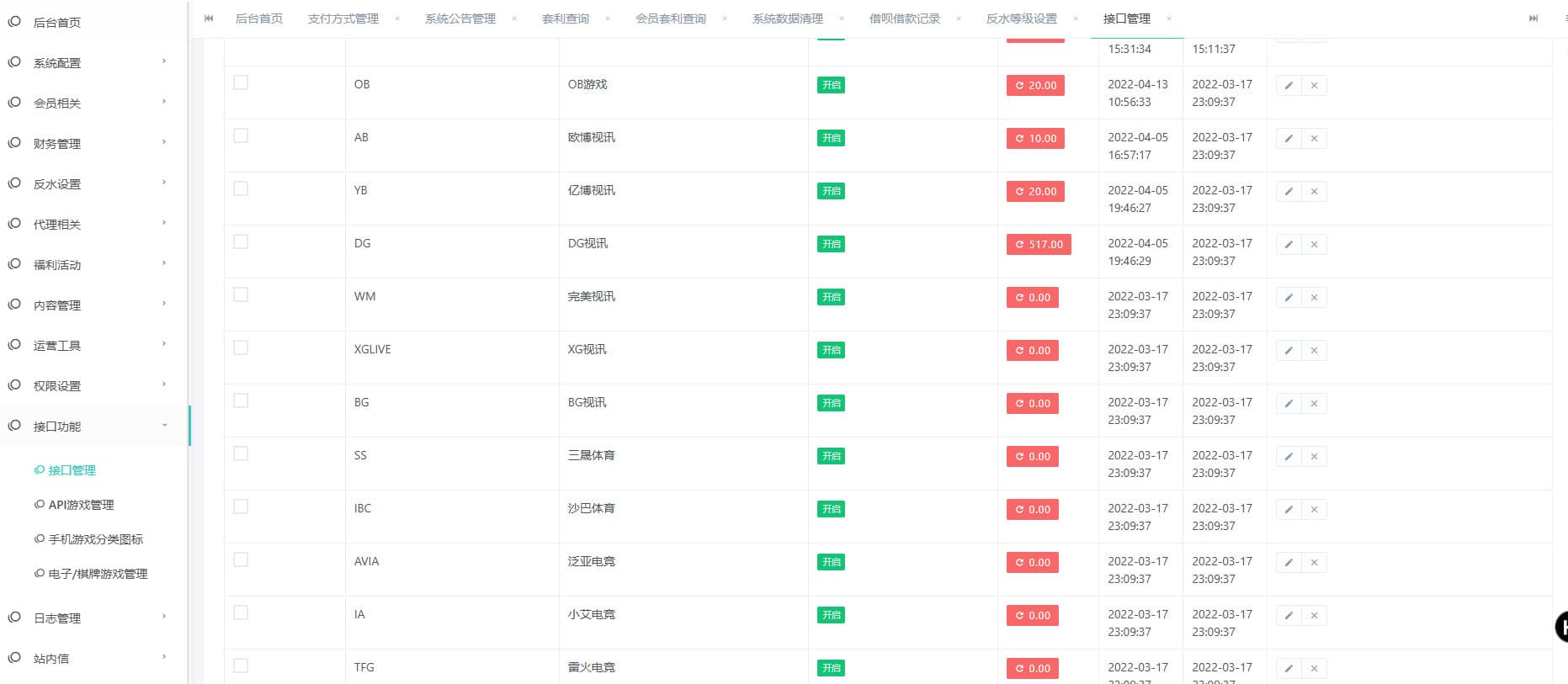Toggle the 开启 status for 三晟体育
The height and width of the screenshot is (684, 1568).
click(x=831, y=456)
